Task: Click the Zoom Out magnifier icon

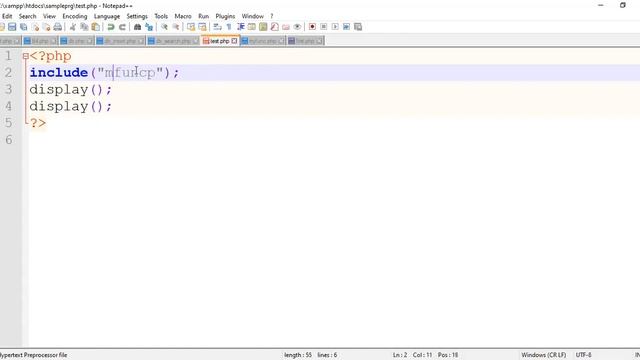Action: (176, 27)
